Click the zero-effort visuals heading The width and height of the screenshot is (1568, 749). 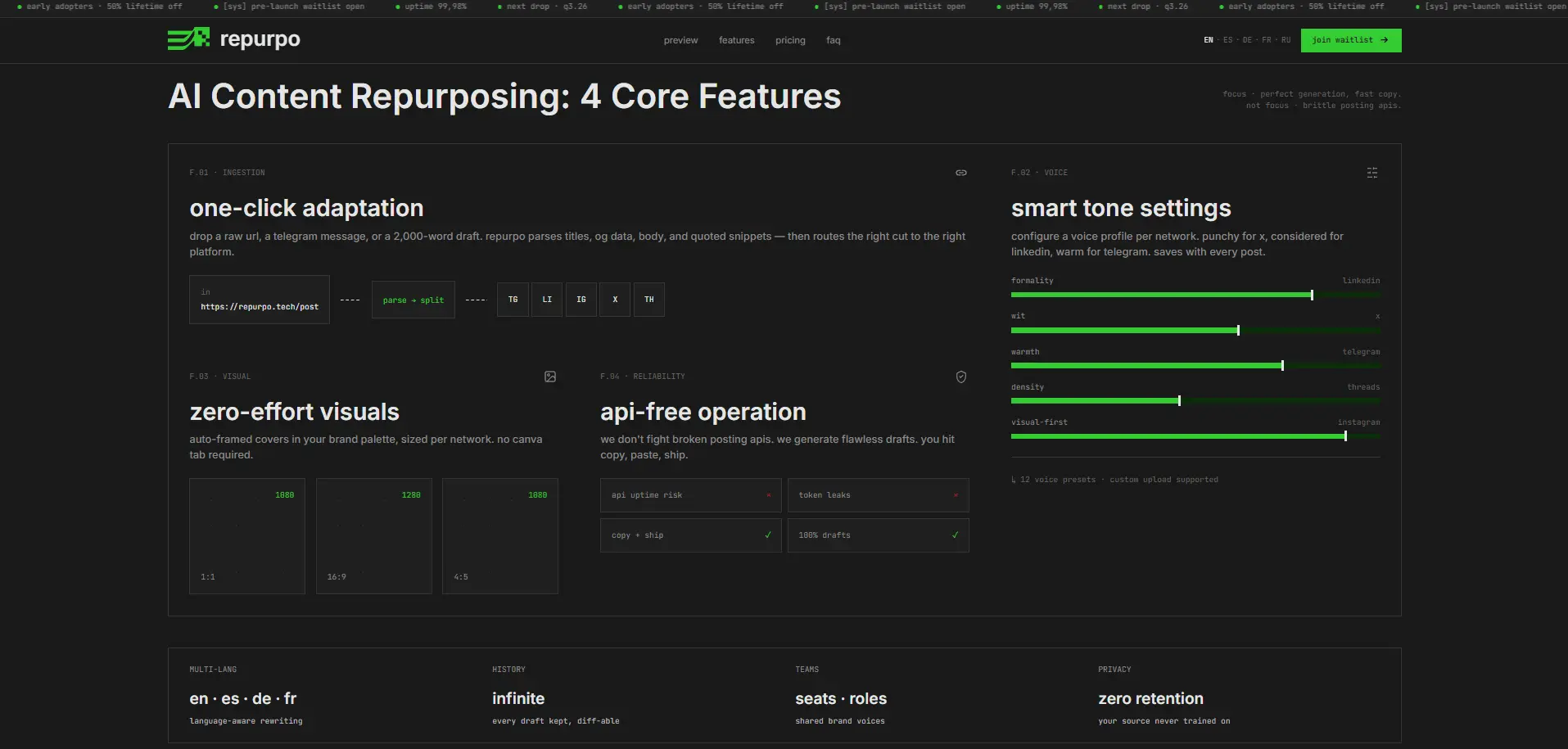click(295, 412)
